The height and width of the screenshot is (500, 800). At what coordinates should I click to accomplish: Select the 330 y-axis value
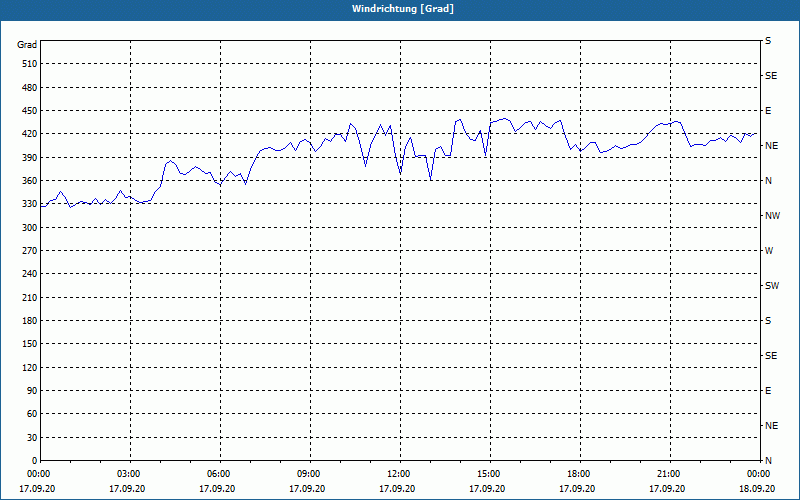[x=30, y=204]
